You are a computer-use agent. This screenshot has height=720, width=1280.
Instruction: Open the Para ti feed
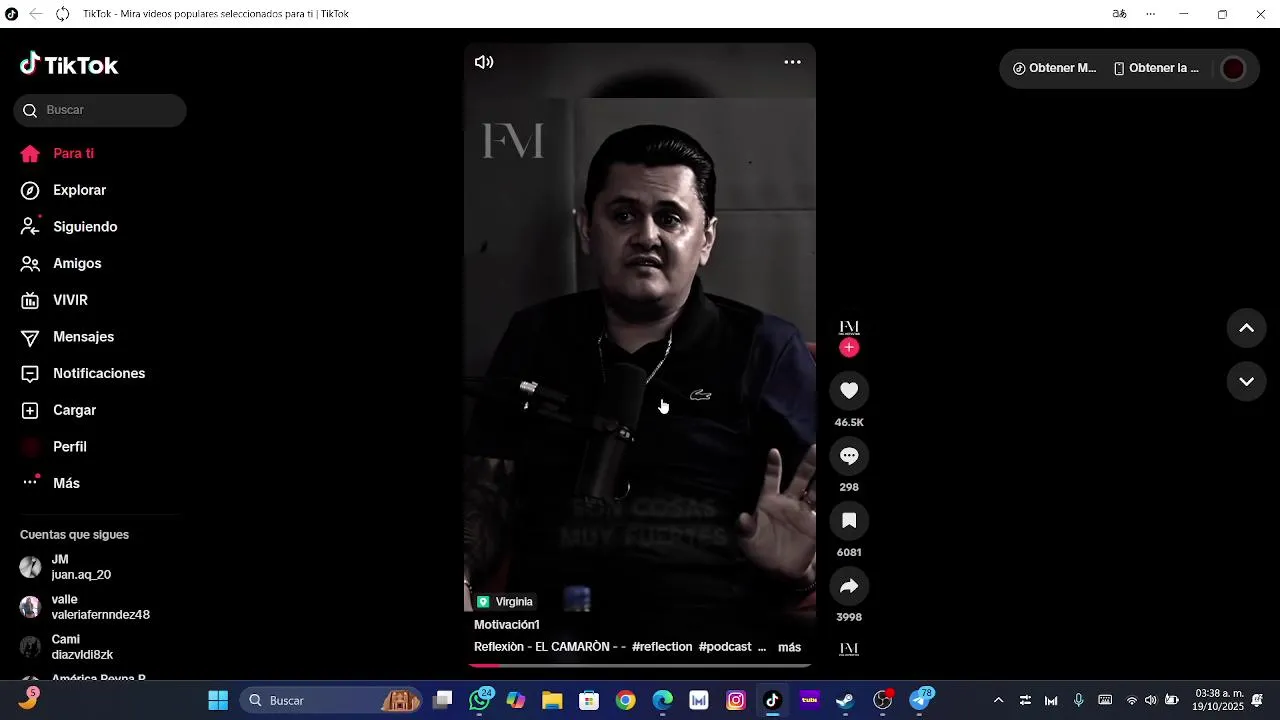(x=58, y=154)
